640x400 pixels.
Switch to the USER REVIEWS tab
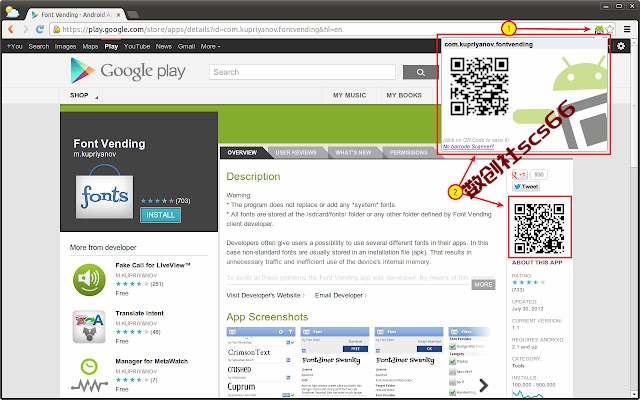296,152
